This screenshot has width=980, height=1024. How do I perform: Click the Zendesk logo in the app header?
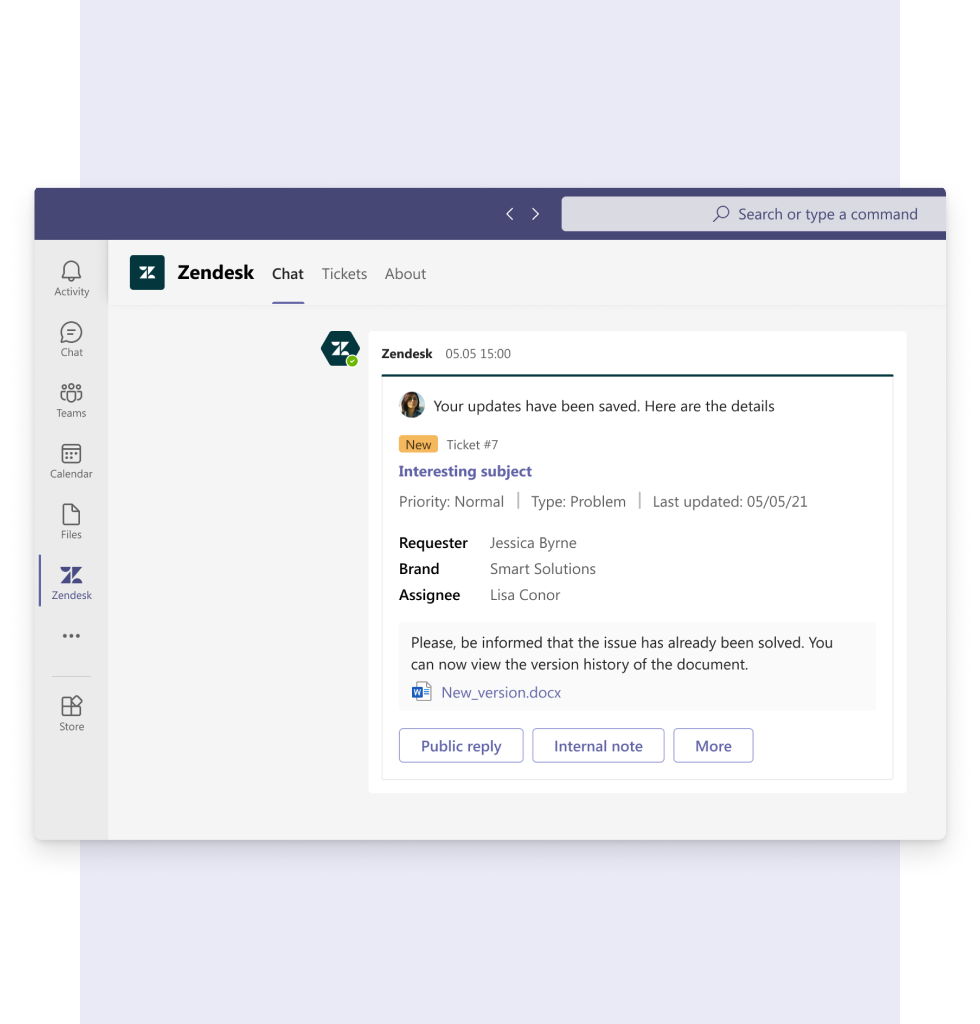(x=147, y=272)
